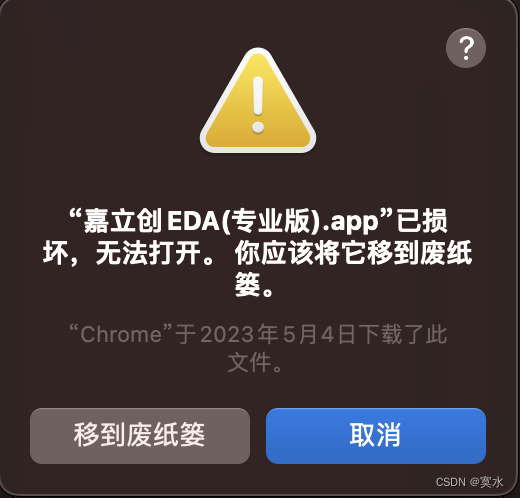Click the 你应该将它移到废纸 message text
Viewport: 520px width, 498px height.
(354, 253)
